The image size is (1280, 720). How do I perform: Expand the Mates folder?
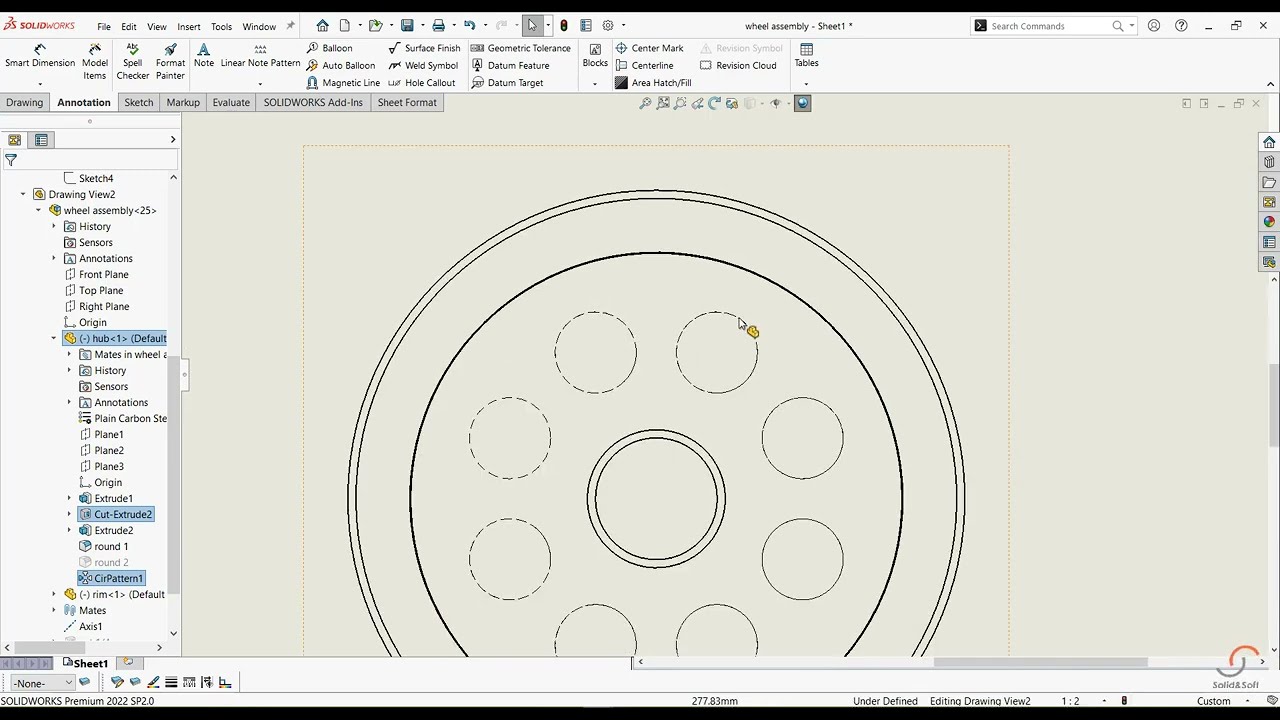click(x=54, y=610)
